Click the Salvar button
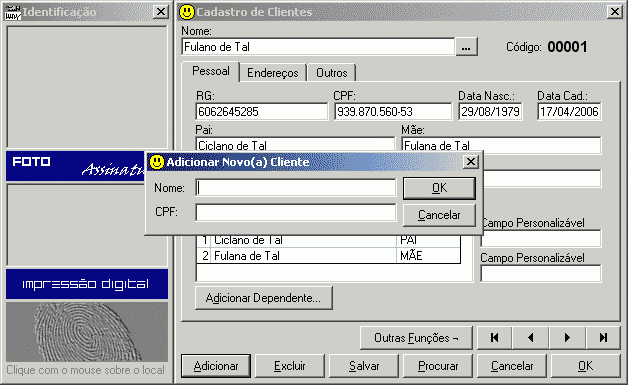 [364, 366]
